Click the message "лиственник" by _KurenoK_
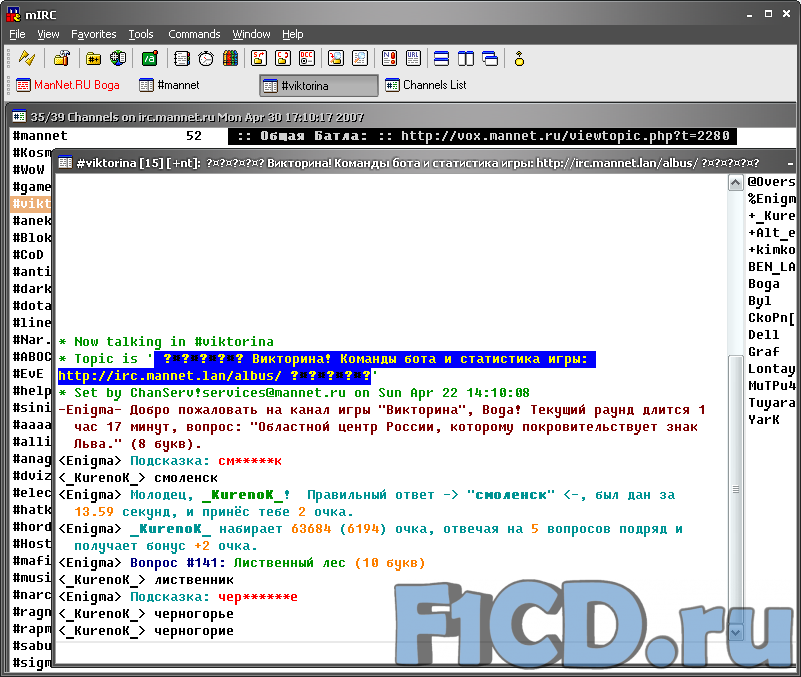Screen dimensions: 801x677 [x=194, y=580]
